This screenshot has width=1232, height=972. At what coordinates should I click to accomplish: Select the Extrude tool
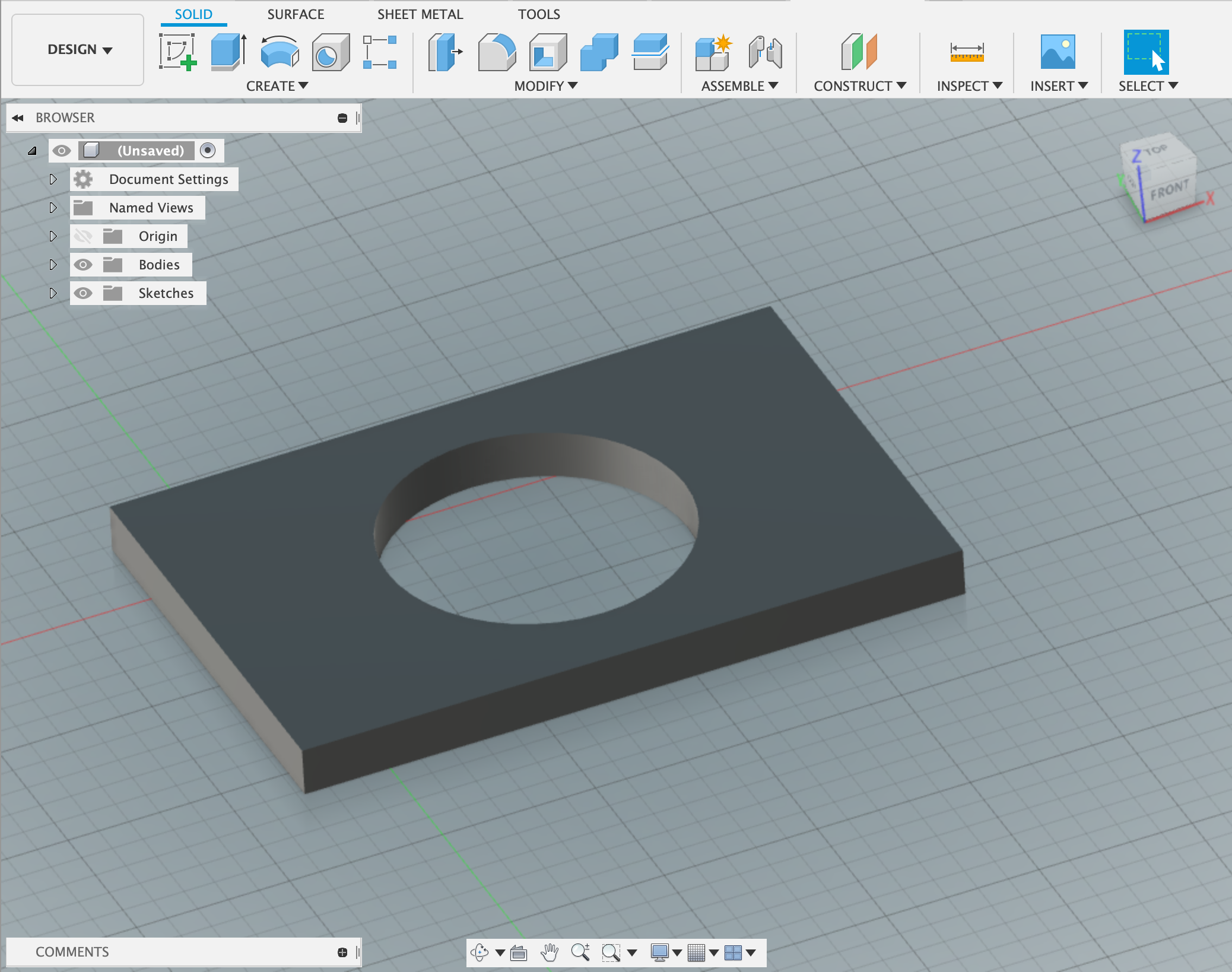point(228,52)
